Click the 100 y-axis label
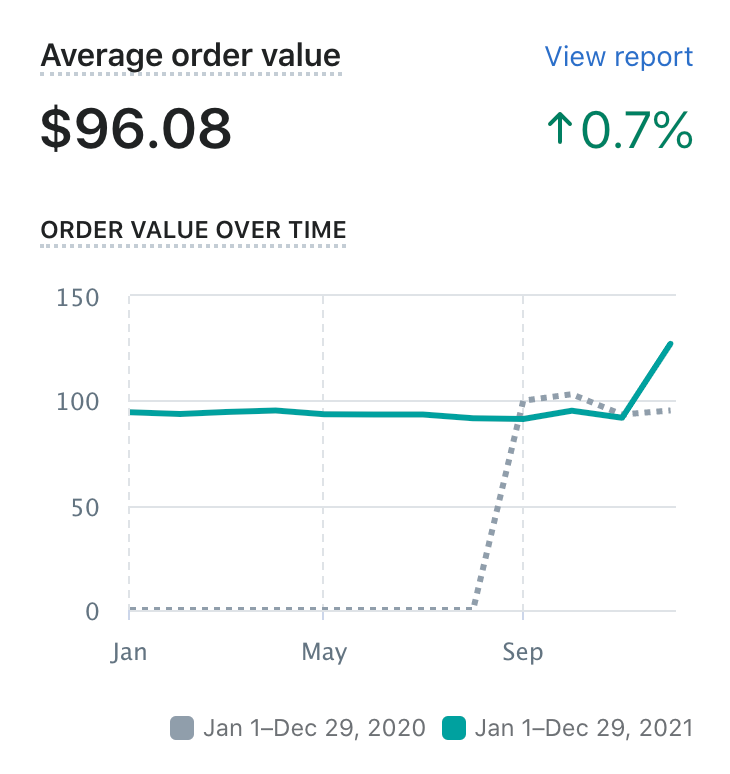730x774 pixels. pos(79,402)
